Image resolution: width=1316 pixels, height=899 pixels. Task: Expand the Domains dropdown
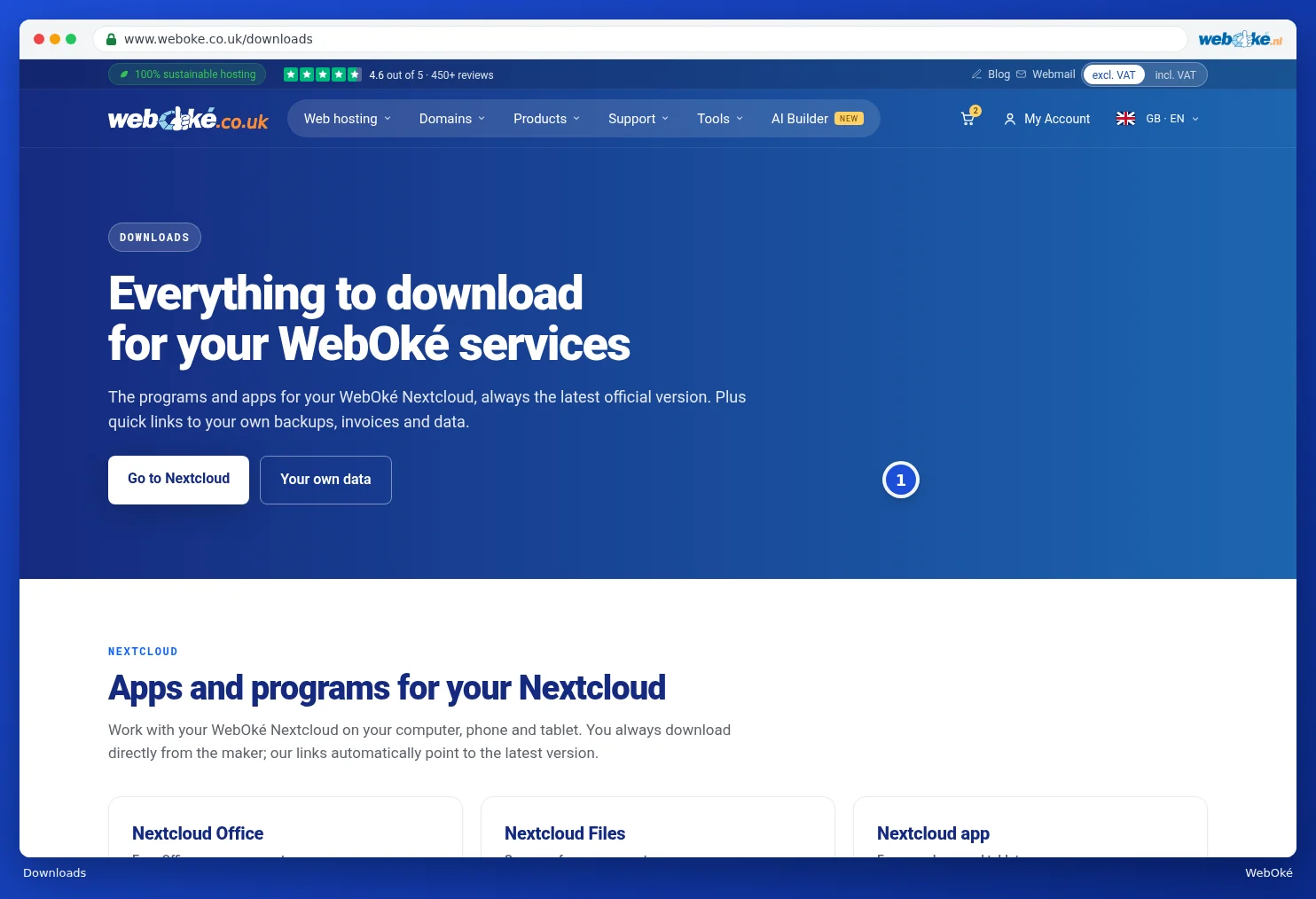[x=452, y=119]
